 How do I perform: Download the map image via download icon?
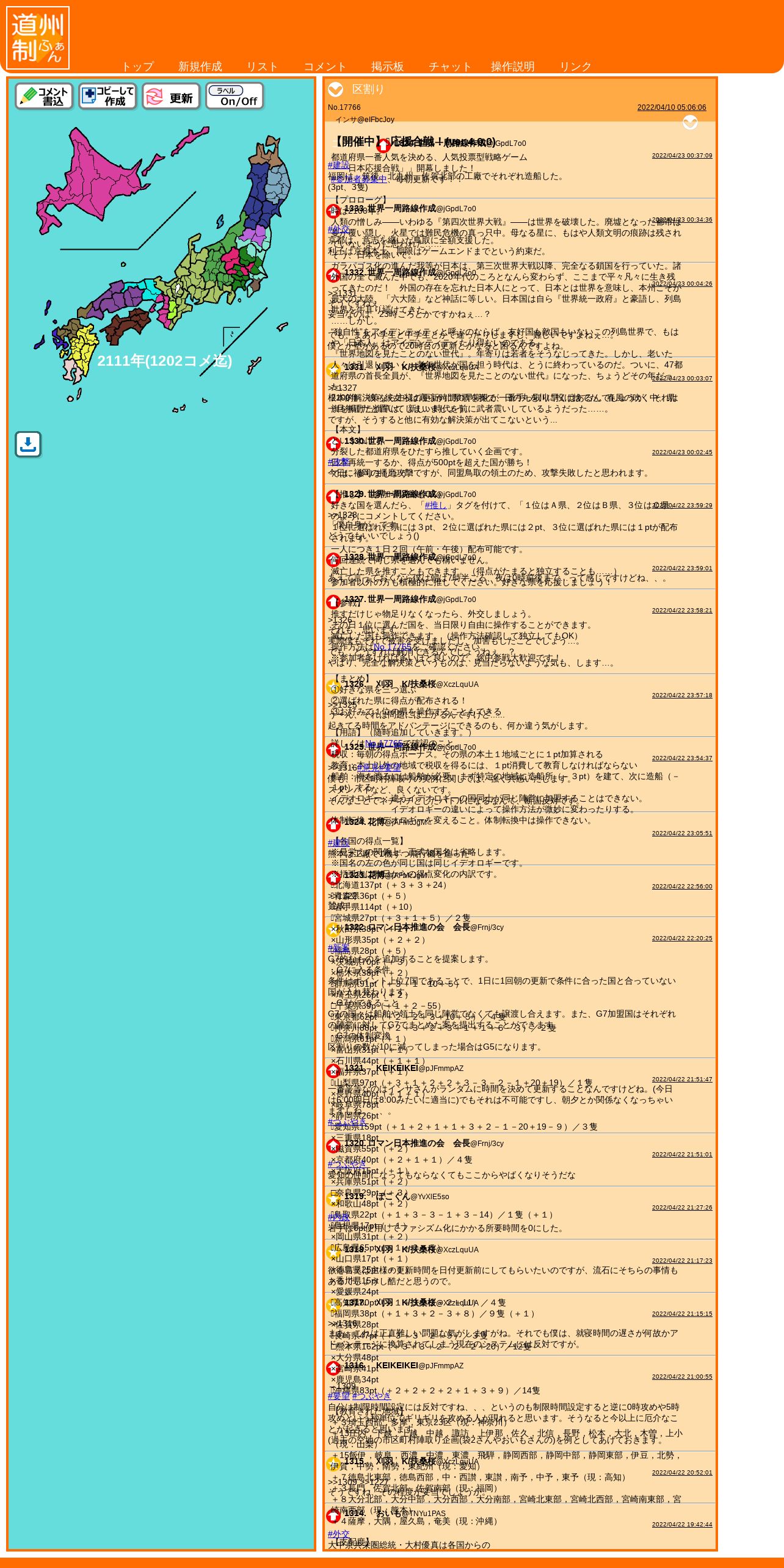tap(28, 445)
